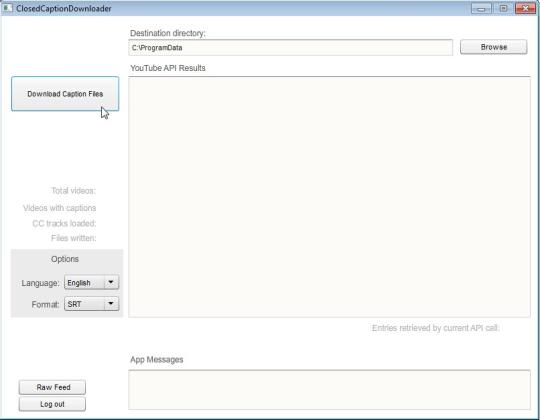Click 'Entries retrieved by current API call' text
Viewport: 540px width, 420px height.
click(436, 328)
